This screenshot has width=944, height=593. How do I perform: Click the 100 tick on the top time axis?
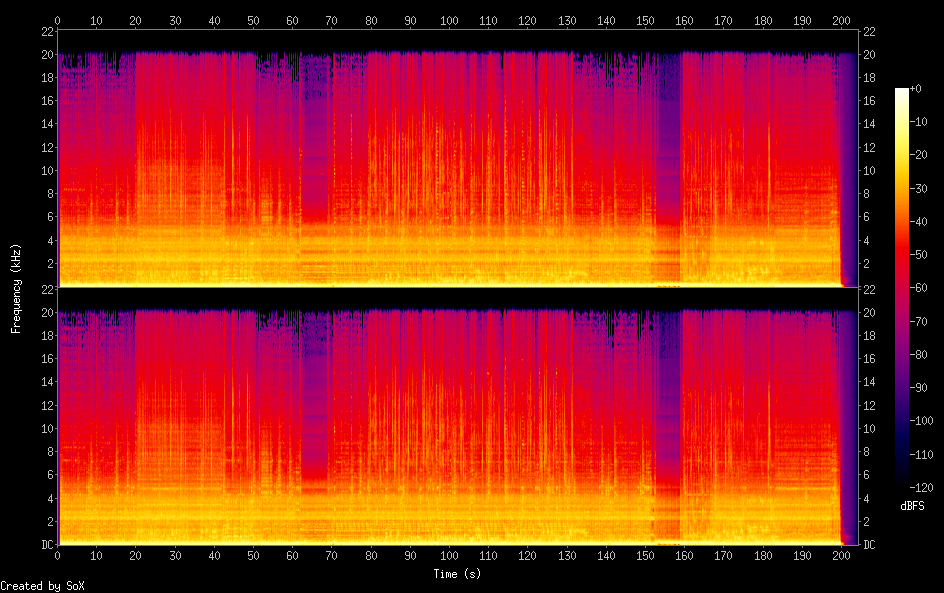point(449,20)
